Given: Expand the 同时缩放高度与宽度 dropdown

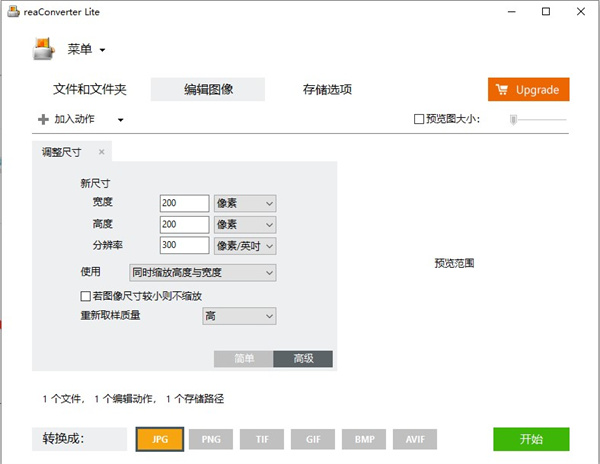Looking at the screenshot, I should click(203, 272).
